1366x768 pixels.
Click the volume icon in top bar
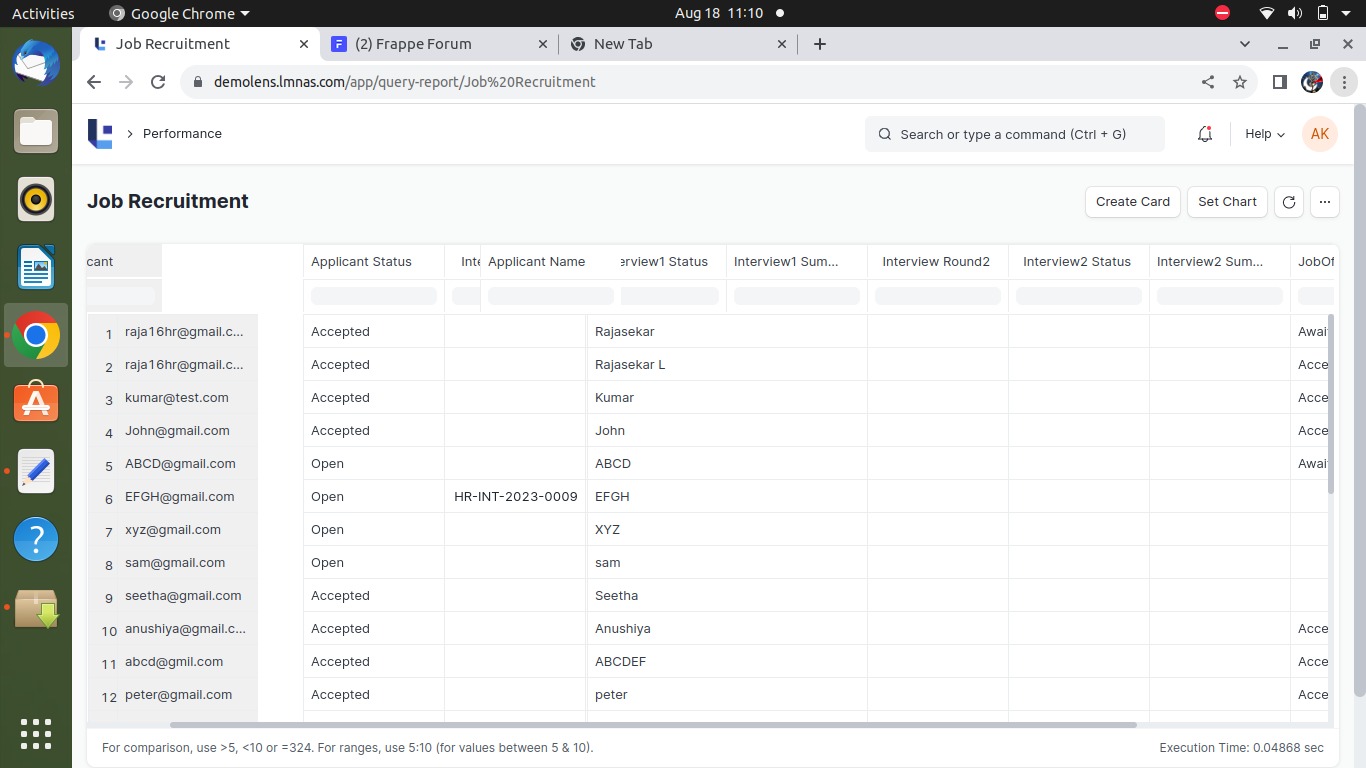[x=1295, y=13]
